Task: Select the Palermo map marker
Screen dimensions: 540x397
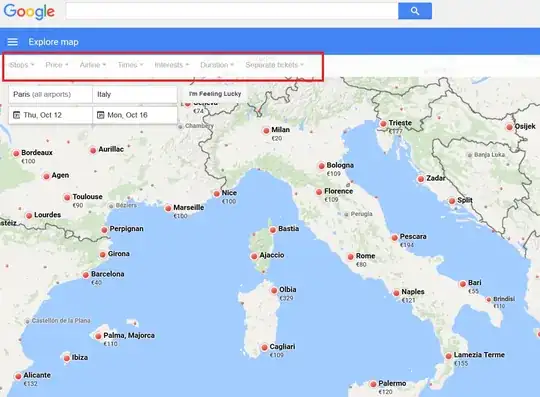Action: pos(373,384)
